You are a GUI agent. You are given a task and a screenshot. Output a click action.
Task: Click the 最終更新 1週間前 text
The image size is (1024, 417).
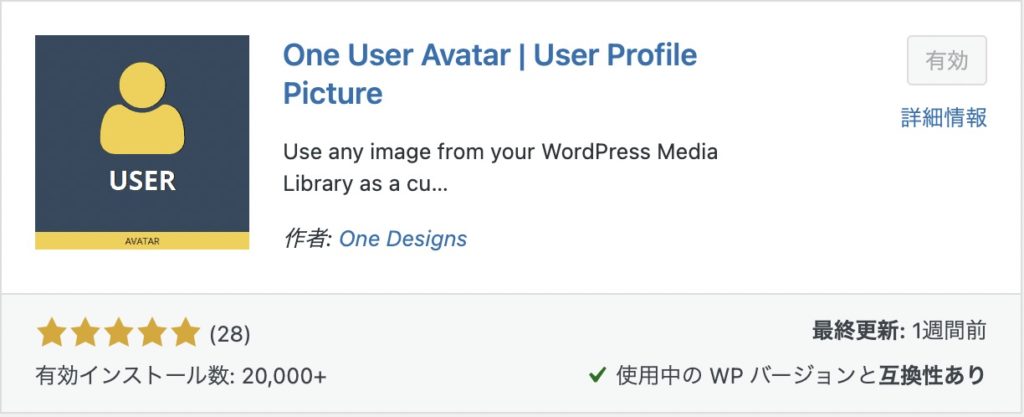(899, 333)
